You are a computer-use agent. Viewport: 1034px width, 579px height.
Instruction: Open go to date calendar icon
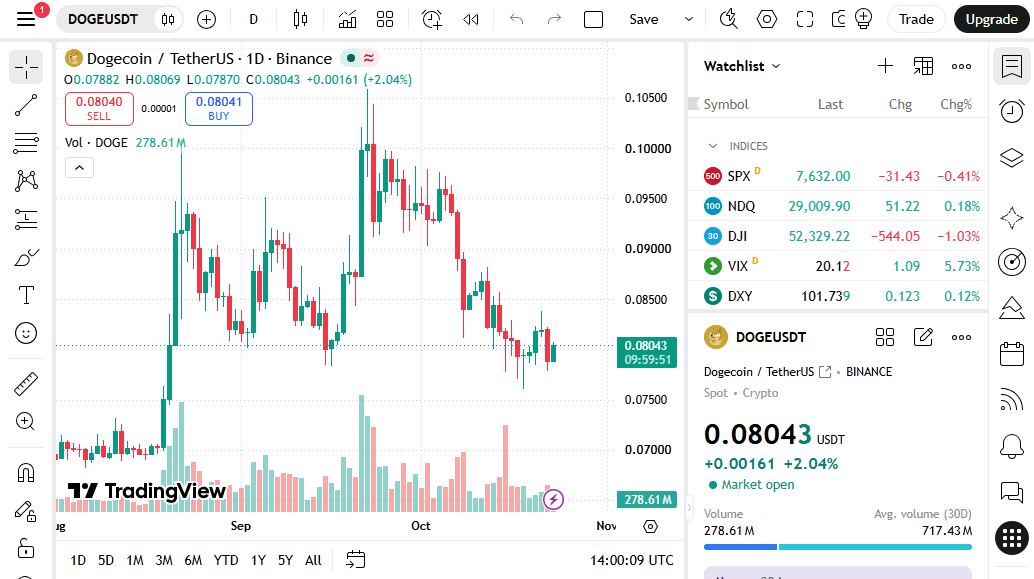tap(355, 560)
